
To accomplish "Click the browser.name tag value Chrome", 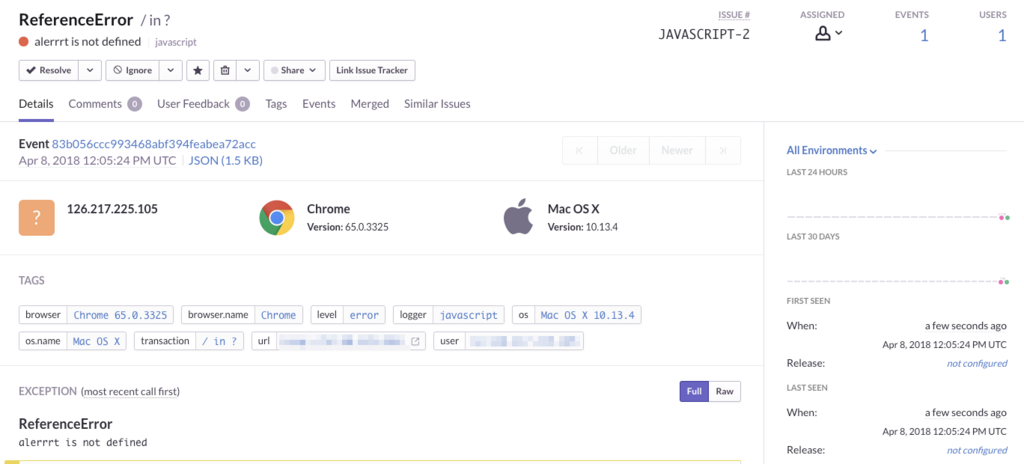I will coord(278,315).
